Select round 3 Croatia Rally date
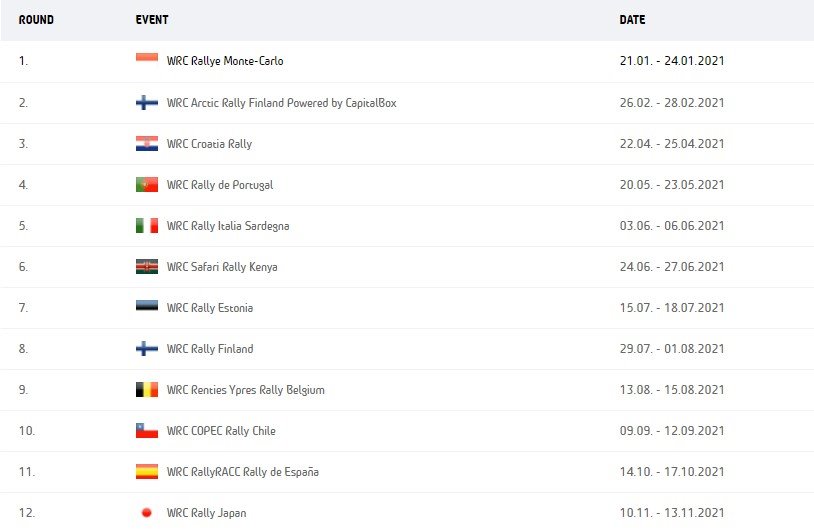The image size is (814, 531). 672,144
